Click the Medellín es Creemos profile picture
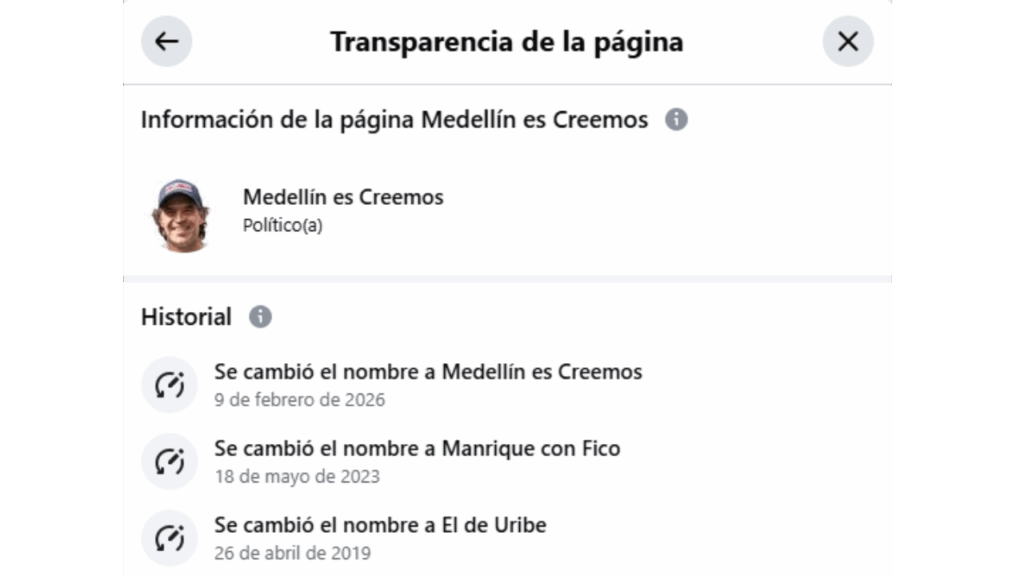This screenshot has width=1024, height=576. (x=181, y=212)
